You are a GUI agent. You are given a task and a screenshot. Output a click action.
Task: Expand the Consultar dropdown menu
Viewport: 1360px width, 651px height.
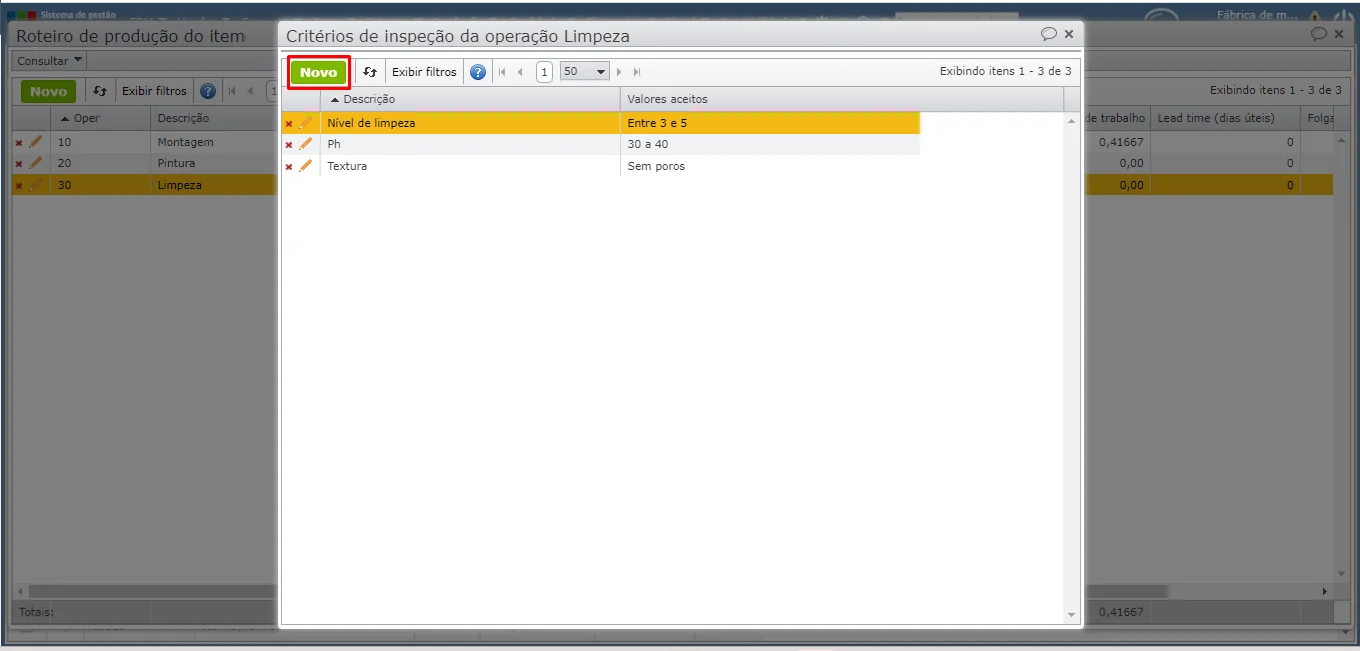pyautogui.click(x=50, y=61)
